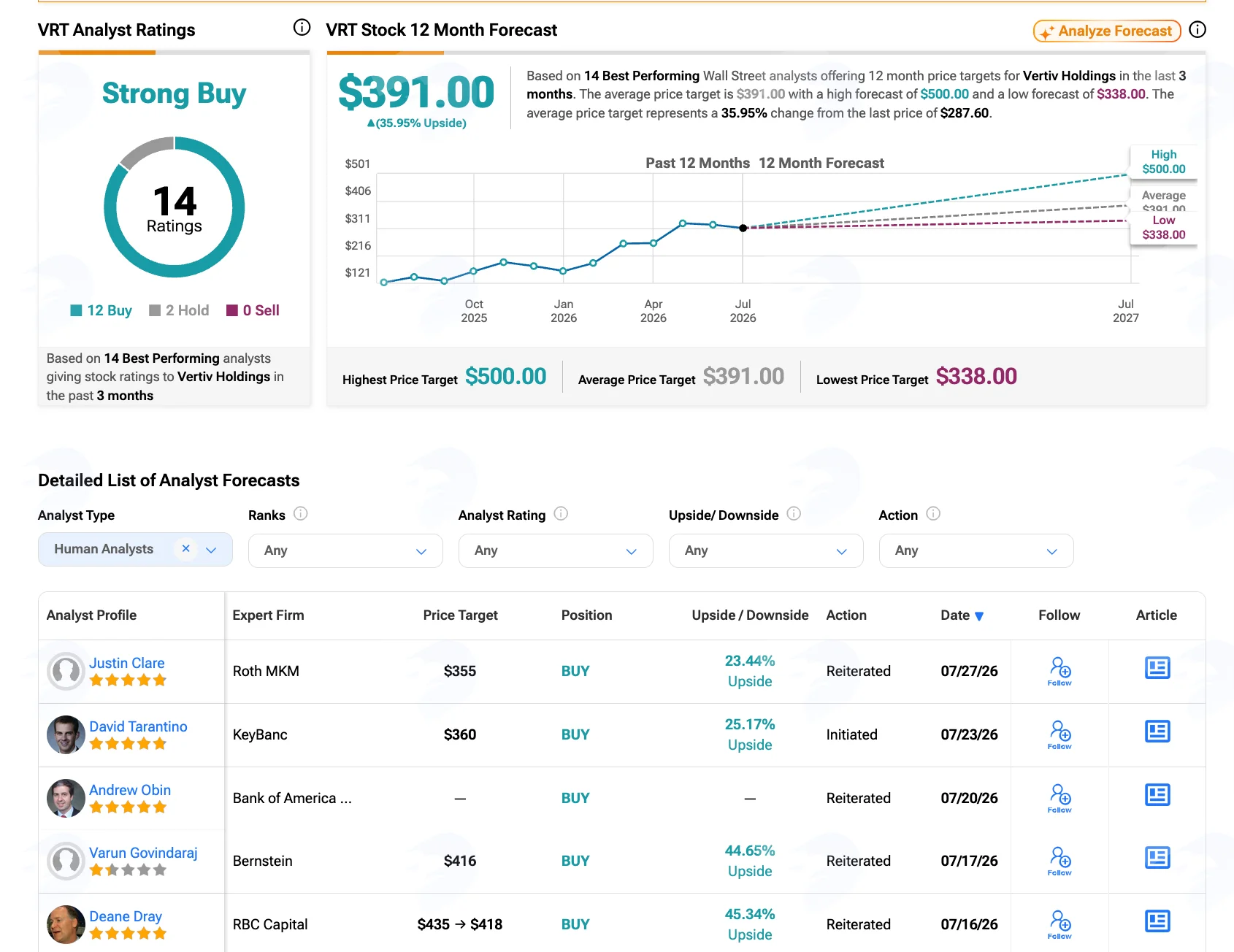Open the article for RBC Capital rating
This screenshot has height=952, width=1234.
(x=1157, y=921)
